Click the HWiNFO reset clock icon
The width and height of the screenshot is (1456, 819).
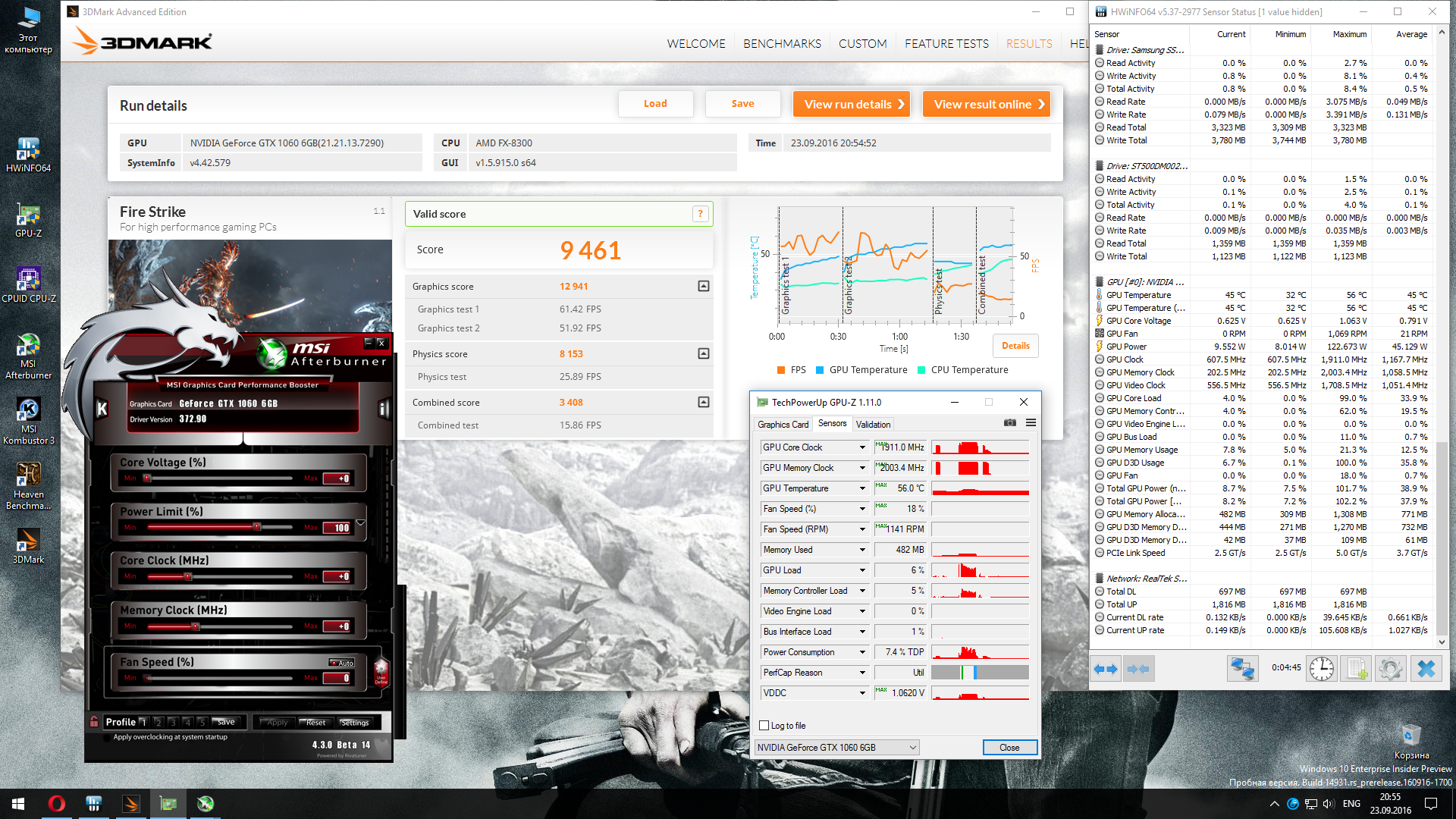point(1322,669)
